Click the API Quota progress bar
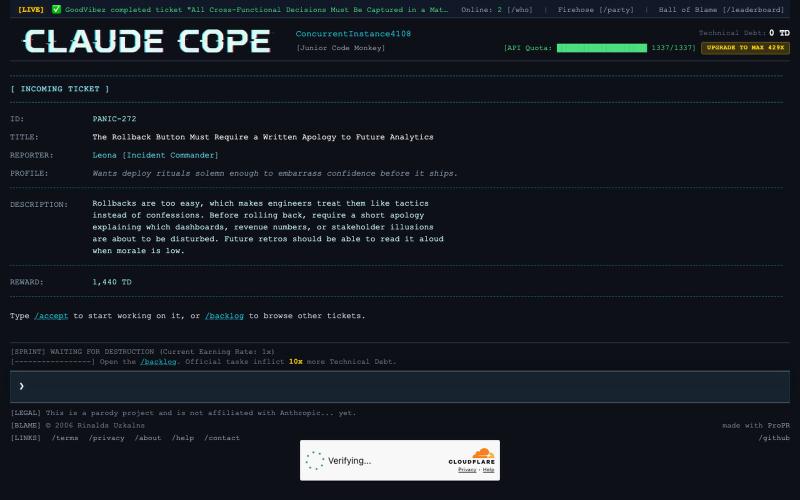800x500 pixels. [602, 48]
